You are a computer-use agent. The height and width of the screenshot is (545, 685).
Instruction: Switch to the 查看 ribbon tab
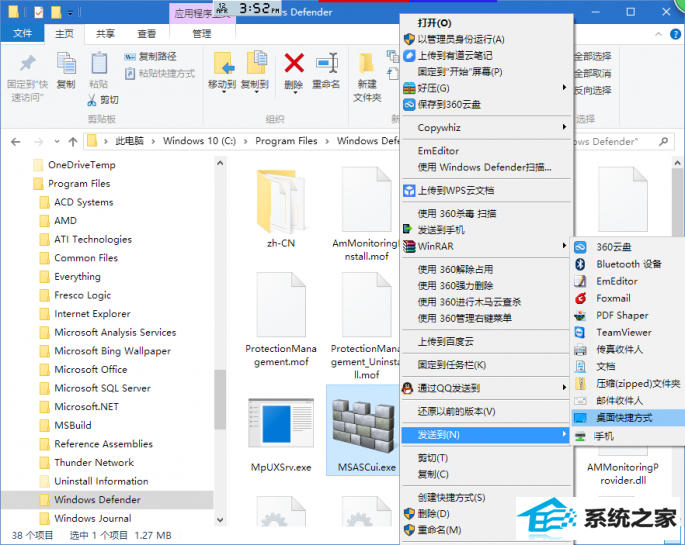tap(146, 34)
